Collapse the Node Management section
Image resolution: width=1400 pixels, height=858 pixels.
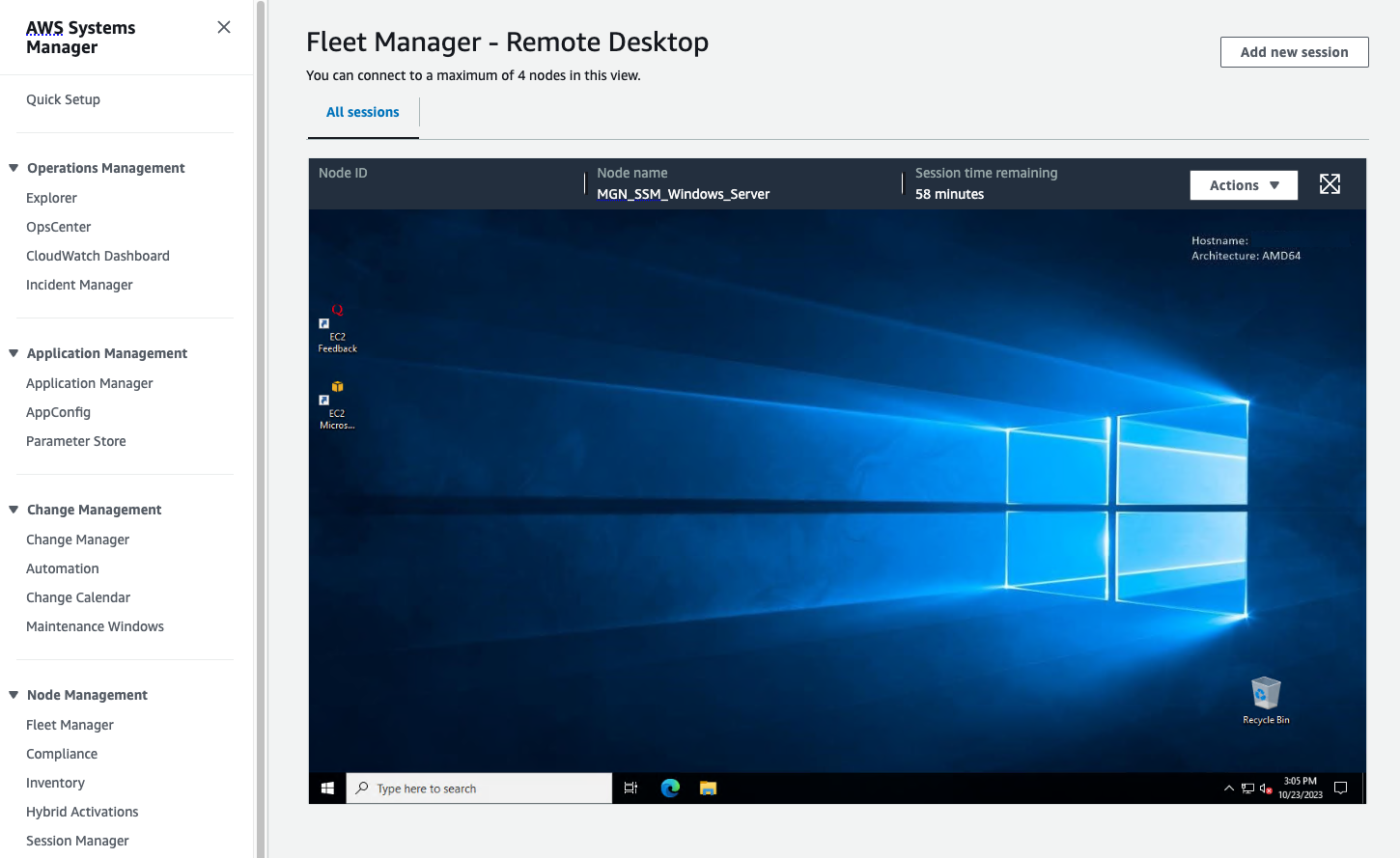click(13, 694)
